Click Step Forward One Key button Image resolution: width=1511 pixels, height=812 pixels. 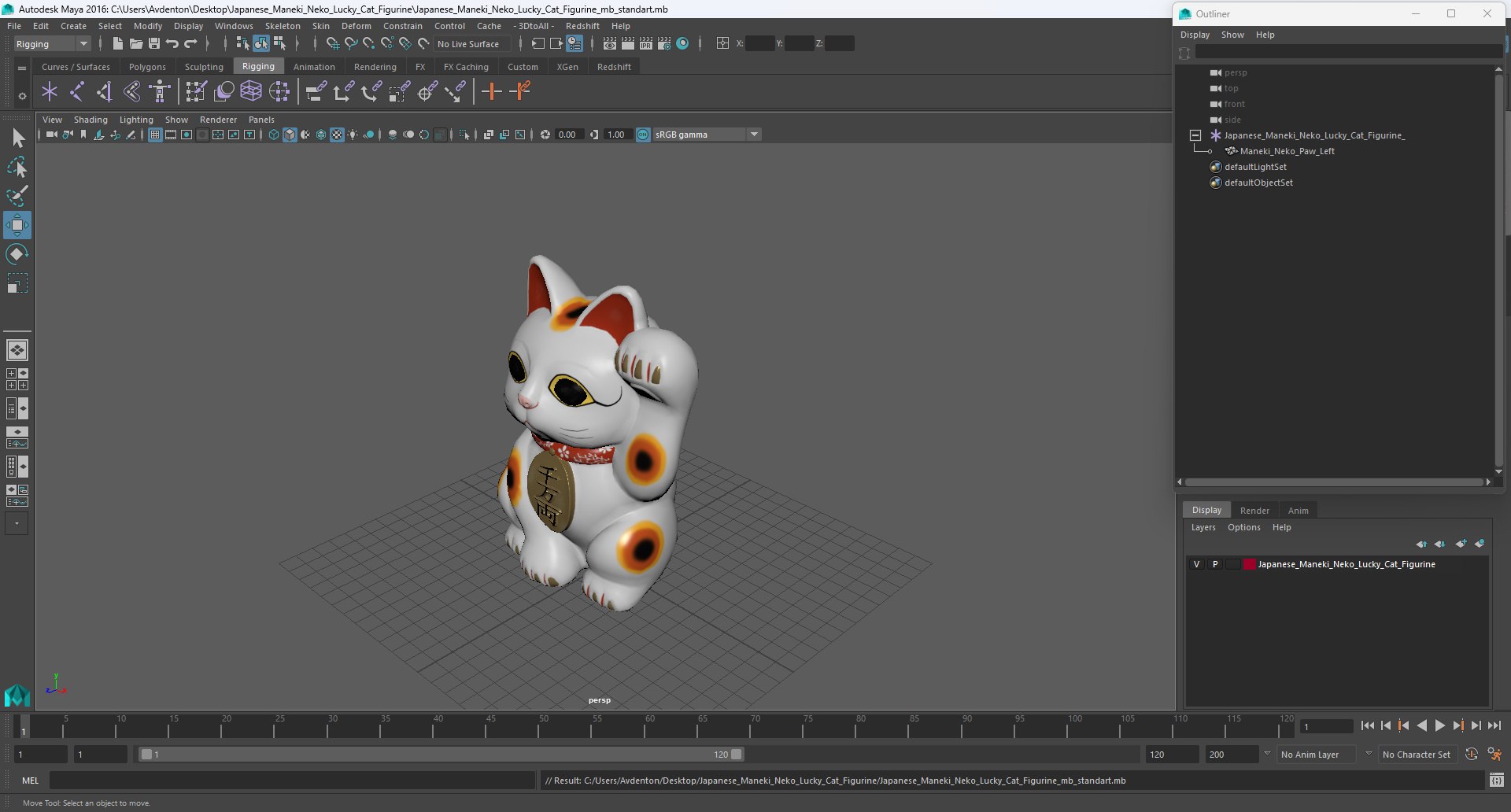click(x=1457, y=725)
